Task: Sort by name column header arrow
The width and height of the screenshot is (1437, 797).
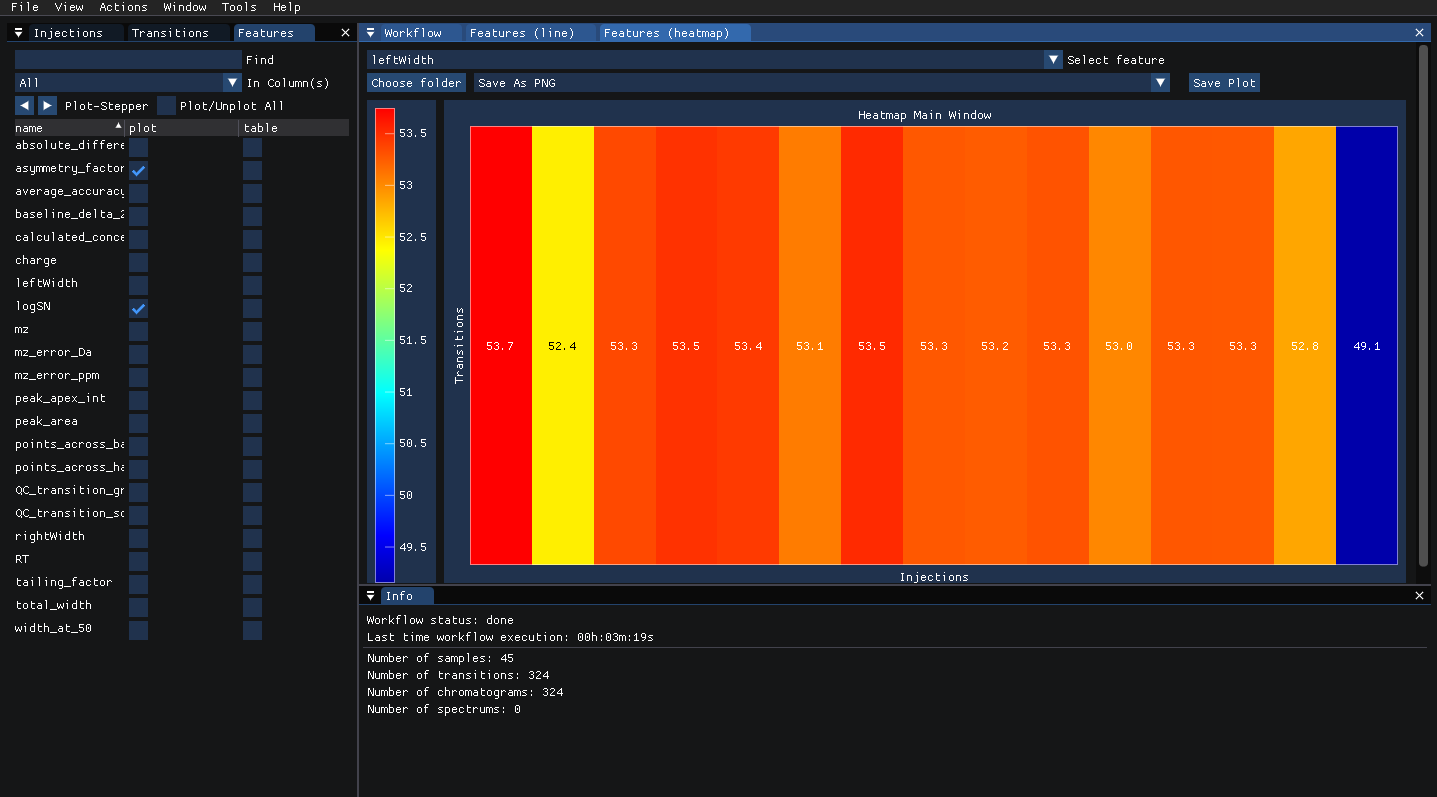Action: point(119,127)
